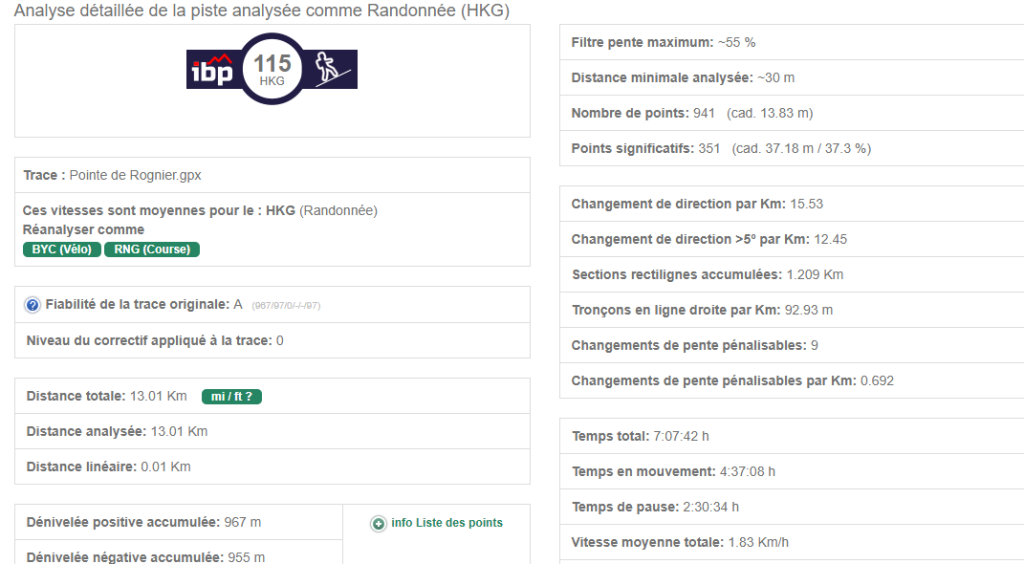Click Changement de direction par Km: 15.53

(697, 204)
